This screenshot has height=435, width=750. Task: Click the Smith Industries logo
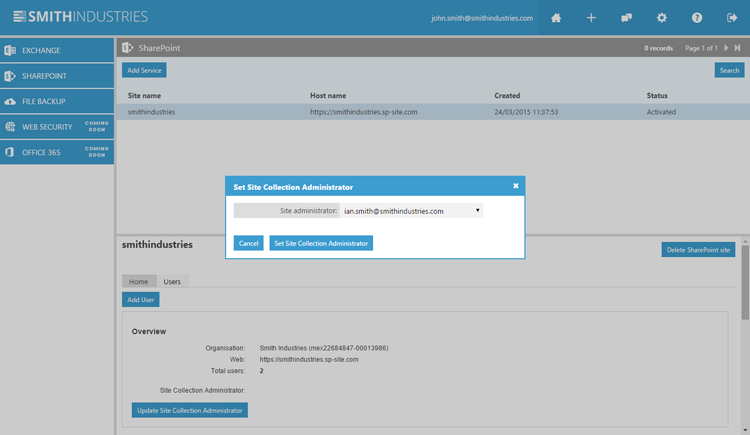click(80, 17)
